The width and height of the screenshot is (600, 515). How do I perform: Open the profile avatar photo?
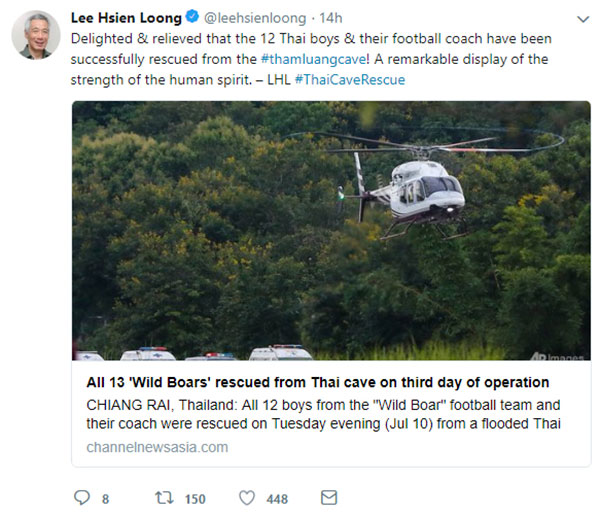click(36, 36)
